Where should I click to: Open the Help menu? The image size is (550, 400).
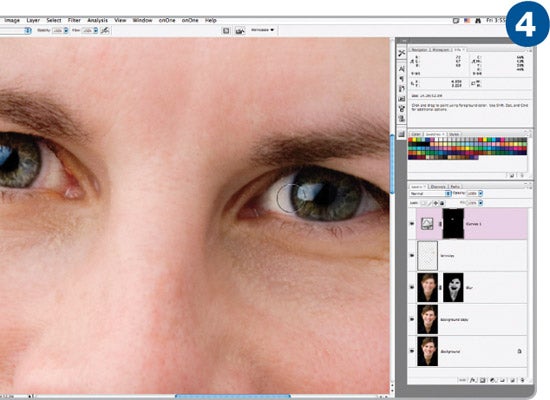click(x=210, y=20)
